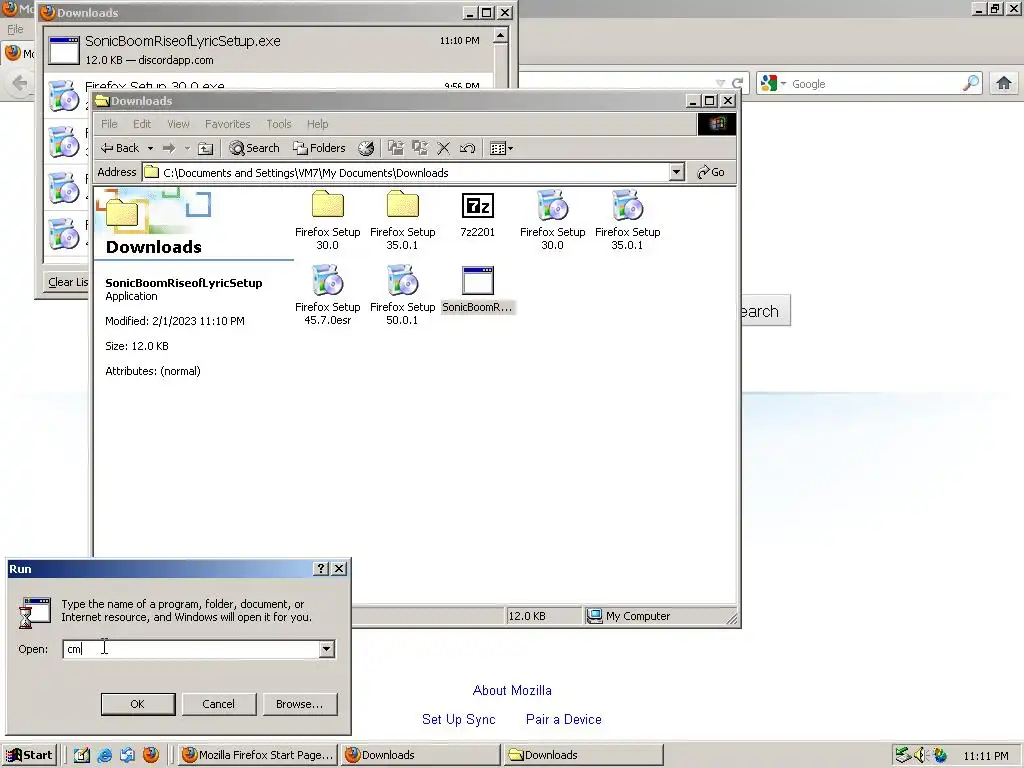
Task: Click the Set Up Sync link
Action: pyautogui.click(x=458, y=719)
